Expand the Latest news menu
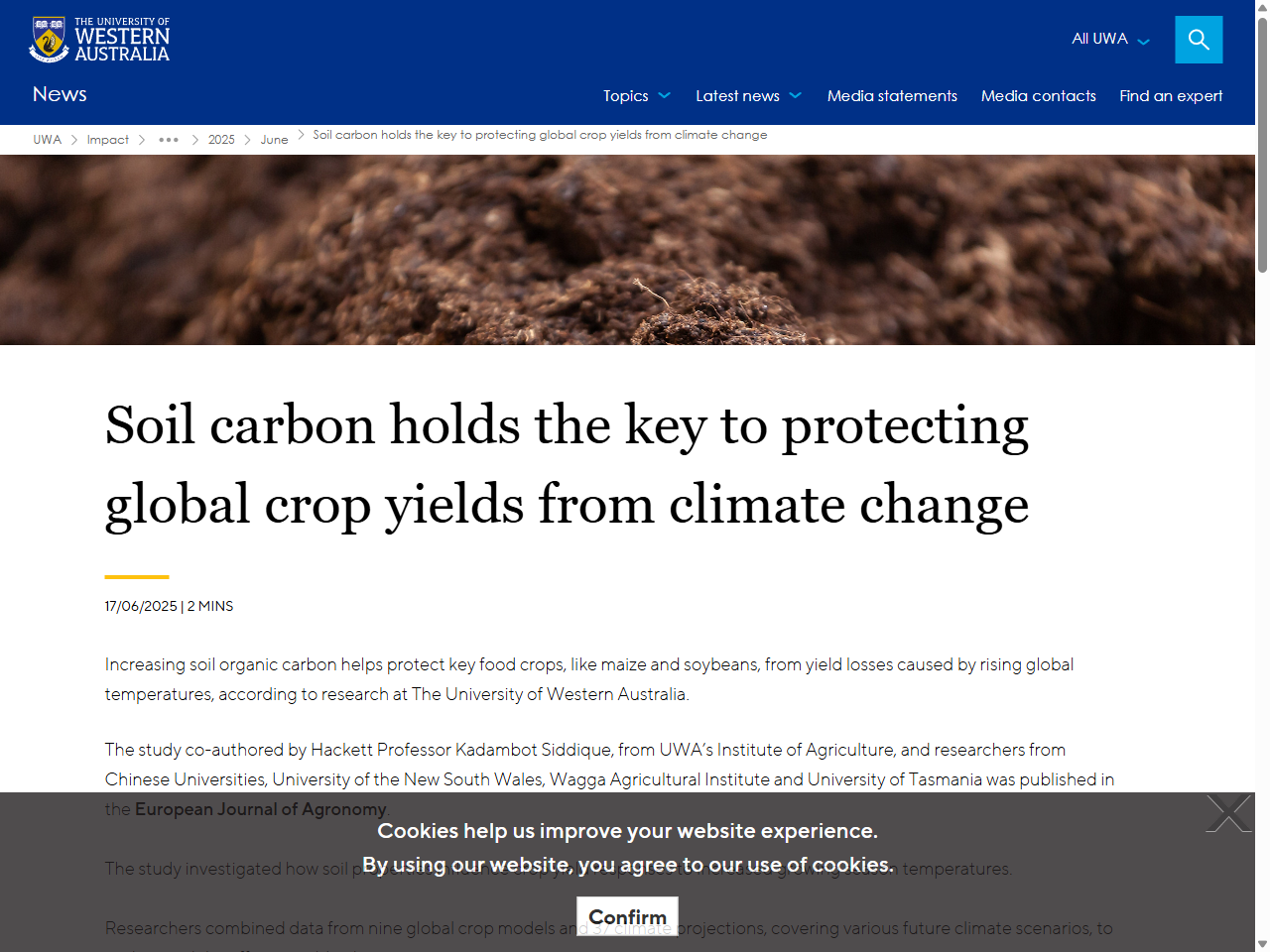Screen dimensions: 1270x952 (x=739, y=96)
